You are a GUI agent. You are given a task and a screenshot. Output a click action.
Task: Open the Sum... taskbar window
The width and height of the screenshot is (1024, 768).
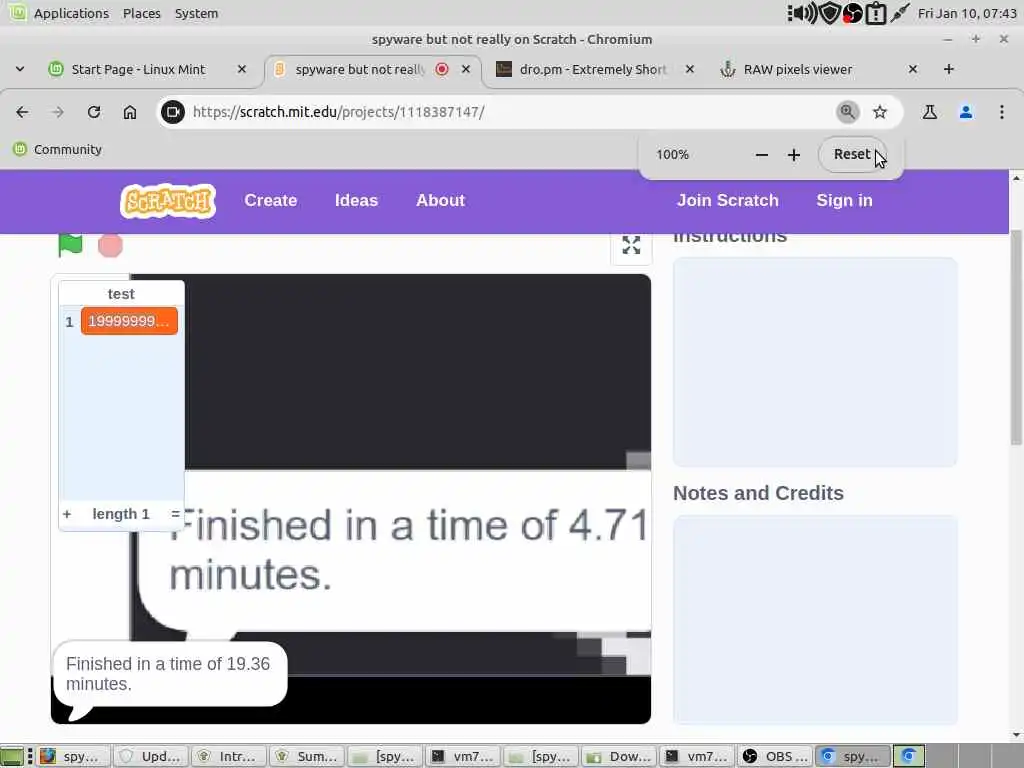306,756
